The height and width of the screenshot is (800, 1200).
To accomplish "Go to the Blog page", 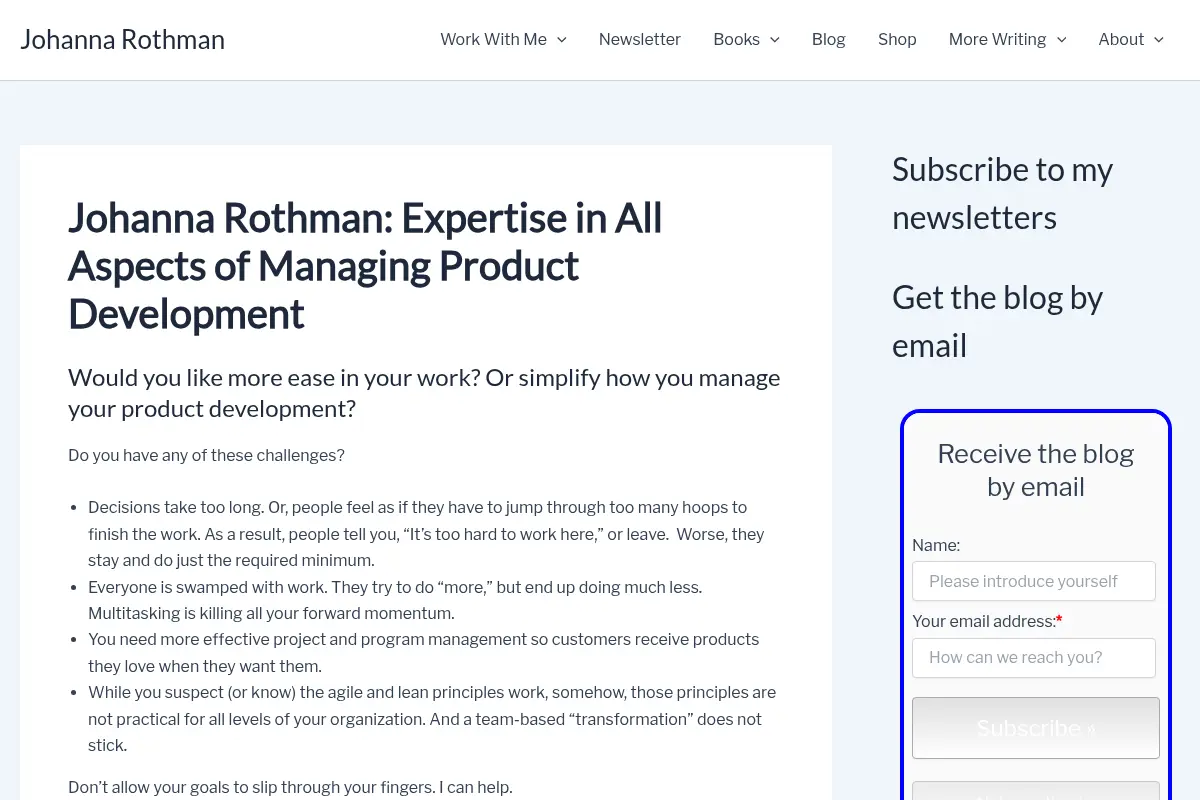I will click(829, 40).
